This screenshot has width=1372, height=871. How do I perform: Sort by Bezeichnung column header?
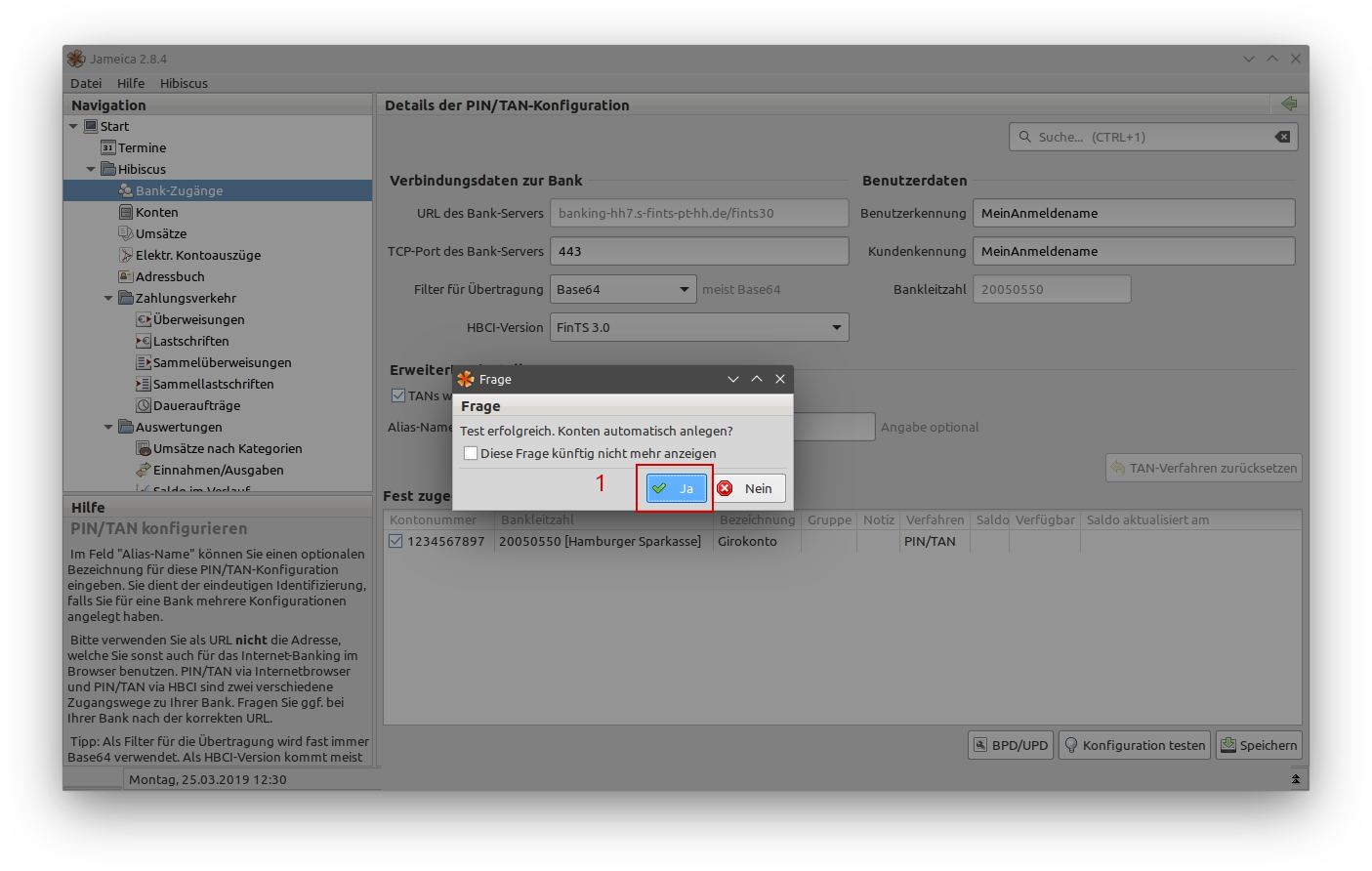point(757,519)
